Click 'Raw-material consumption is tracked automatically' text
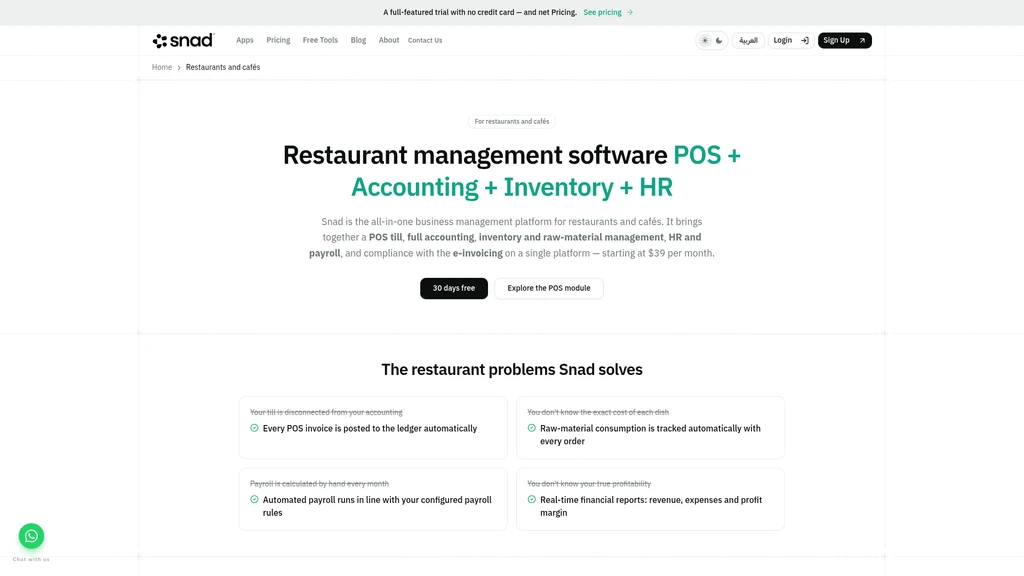This screenshot has height=576, width=1024. [x=650, y=435]
